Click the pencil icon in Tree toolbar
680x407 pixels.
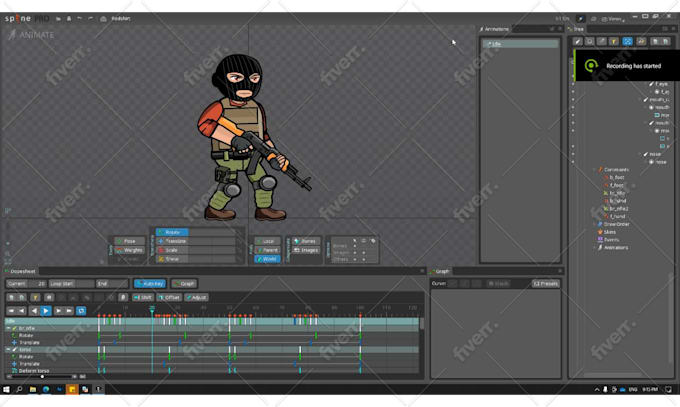[x=577, y=41]
